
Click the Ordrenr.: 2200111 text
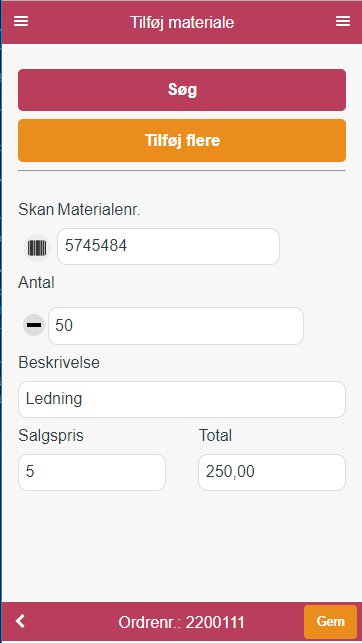(x=182, y=622)
